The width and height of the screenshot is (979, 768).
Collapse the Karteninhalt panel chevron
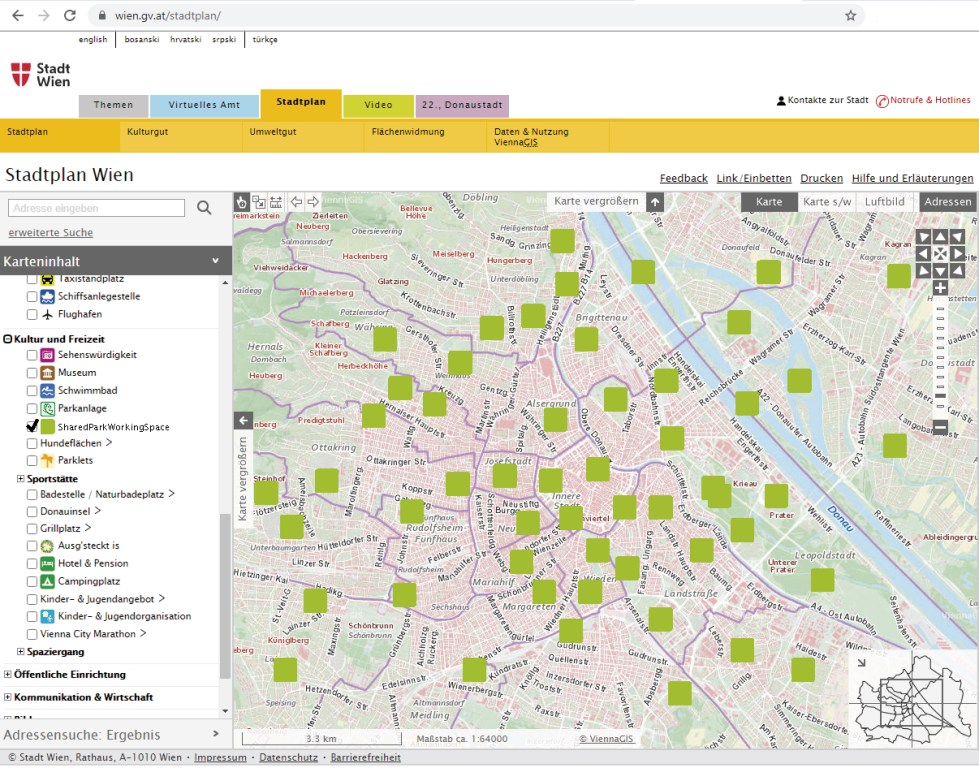click(215, 261)
